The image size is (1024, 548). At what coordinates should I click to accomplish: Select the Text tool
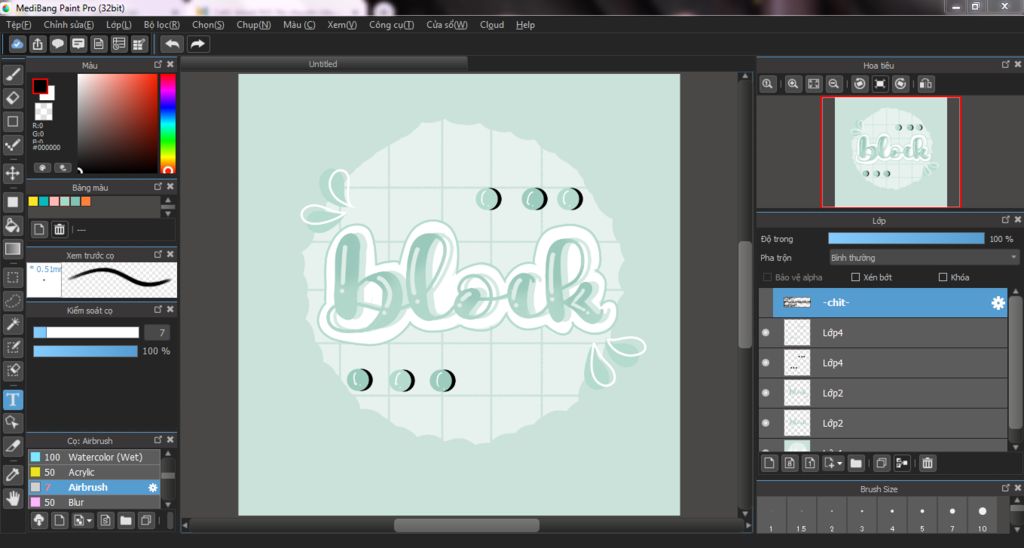pos(12,399)
